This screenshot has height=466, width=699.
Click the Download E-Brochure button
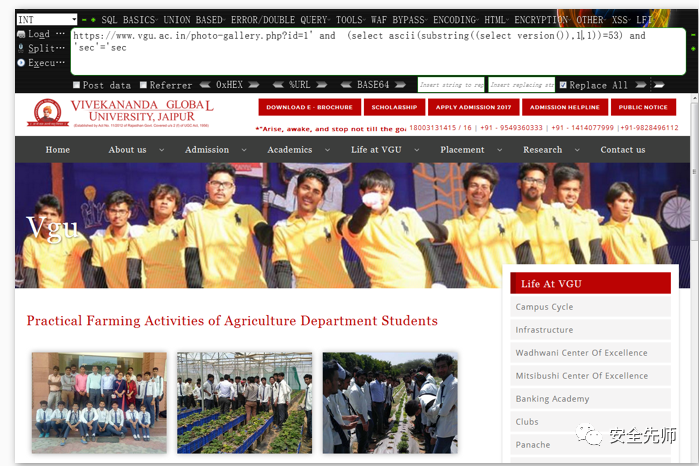pyautogui.click(x=309, y=107)
